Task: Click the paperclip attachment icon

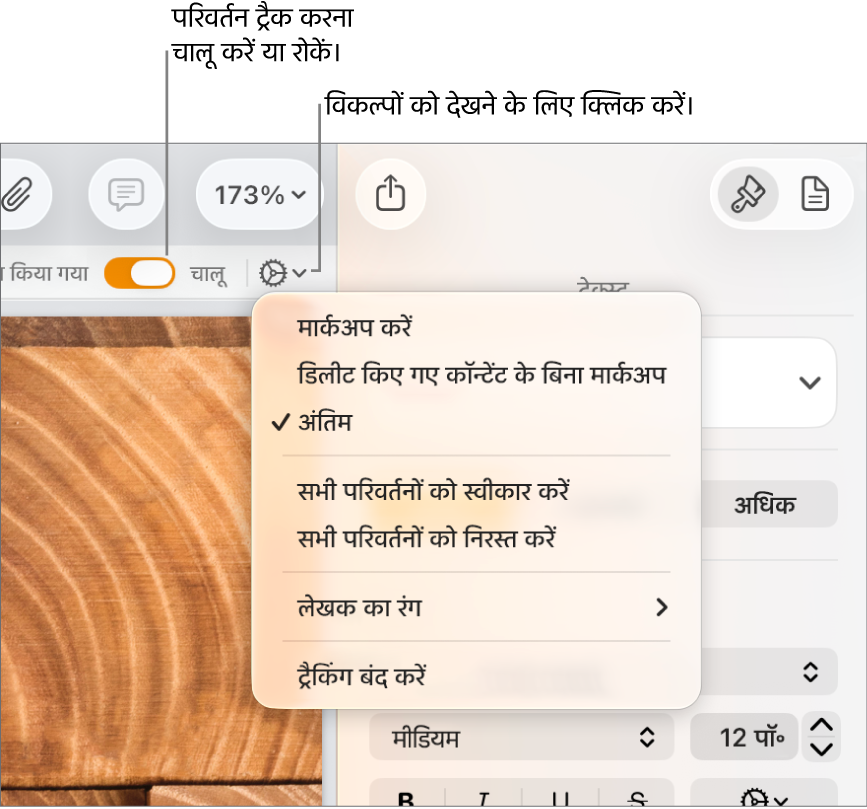Action: click(x=18, y=195)
